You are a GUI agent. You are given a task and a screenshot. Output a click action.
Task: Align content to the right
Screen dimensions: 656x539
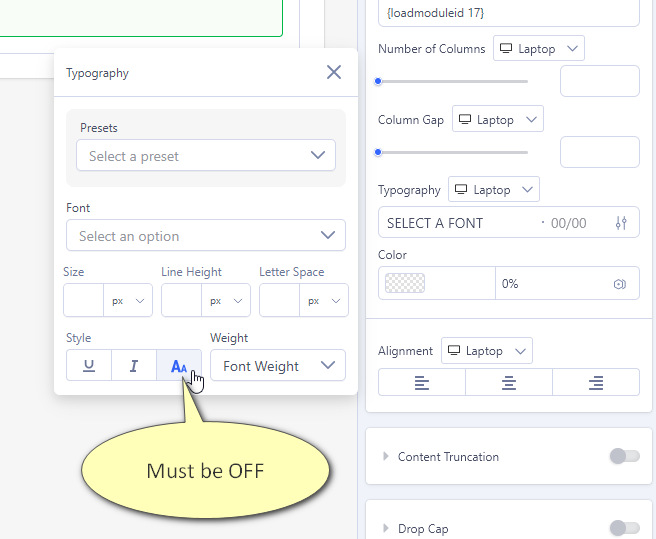(596, 382)
